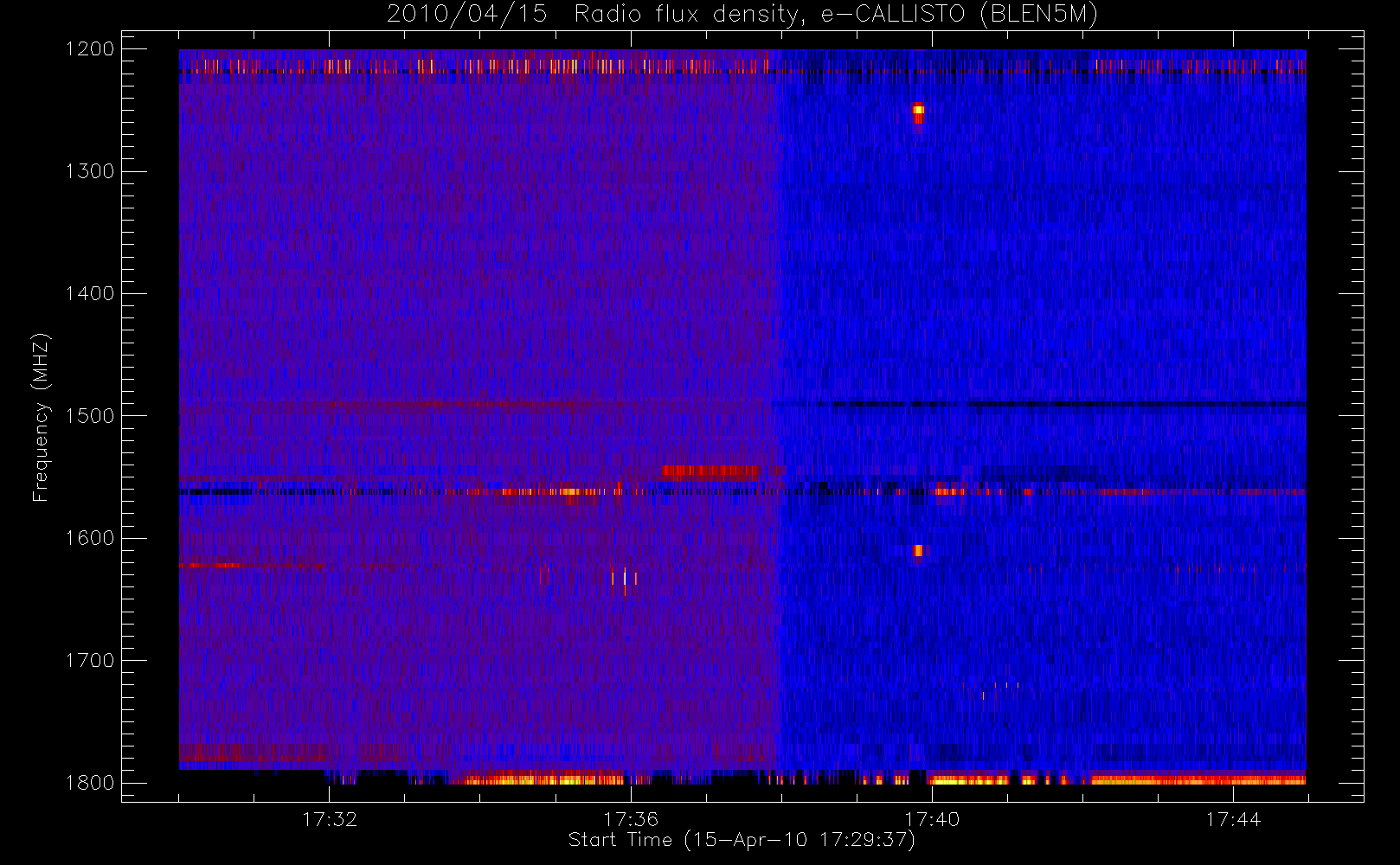Click the 'Start Time (15-Apr-10 17:29:37)' label
The image size is (1400, 865).
(742, 840)
